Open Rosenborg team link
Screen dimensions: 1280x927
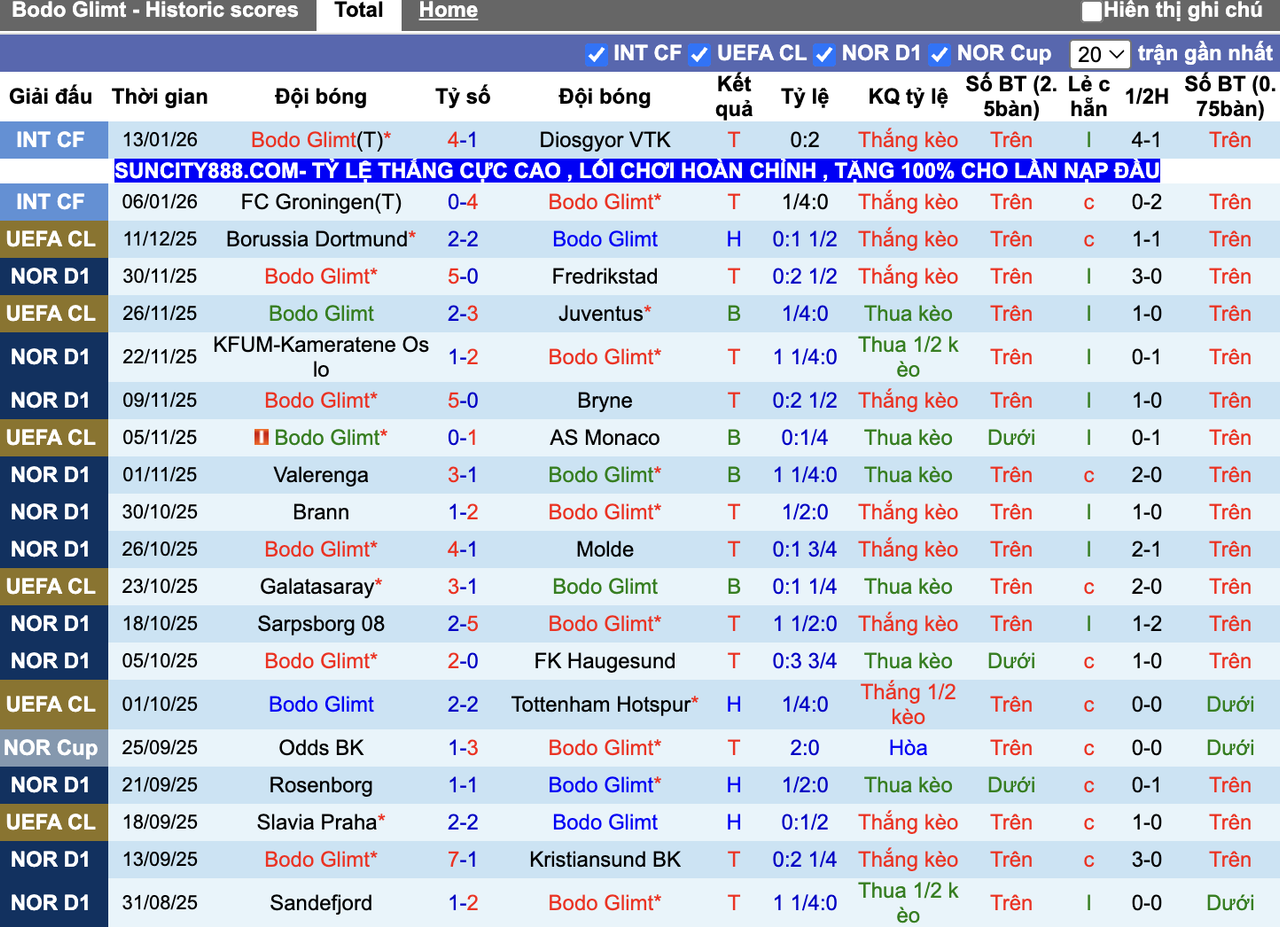click(321, 785)
